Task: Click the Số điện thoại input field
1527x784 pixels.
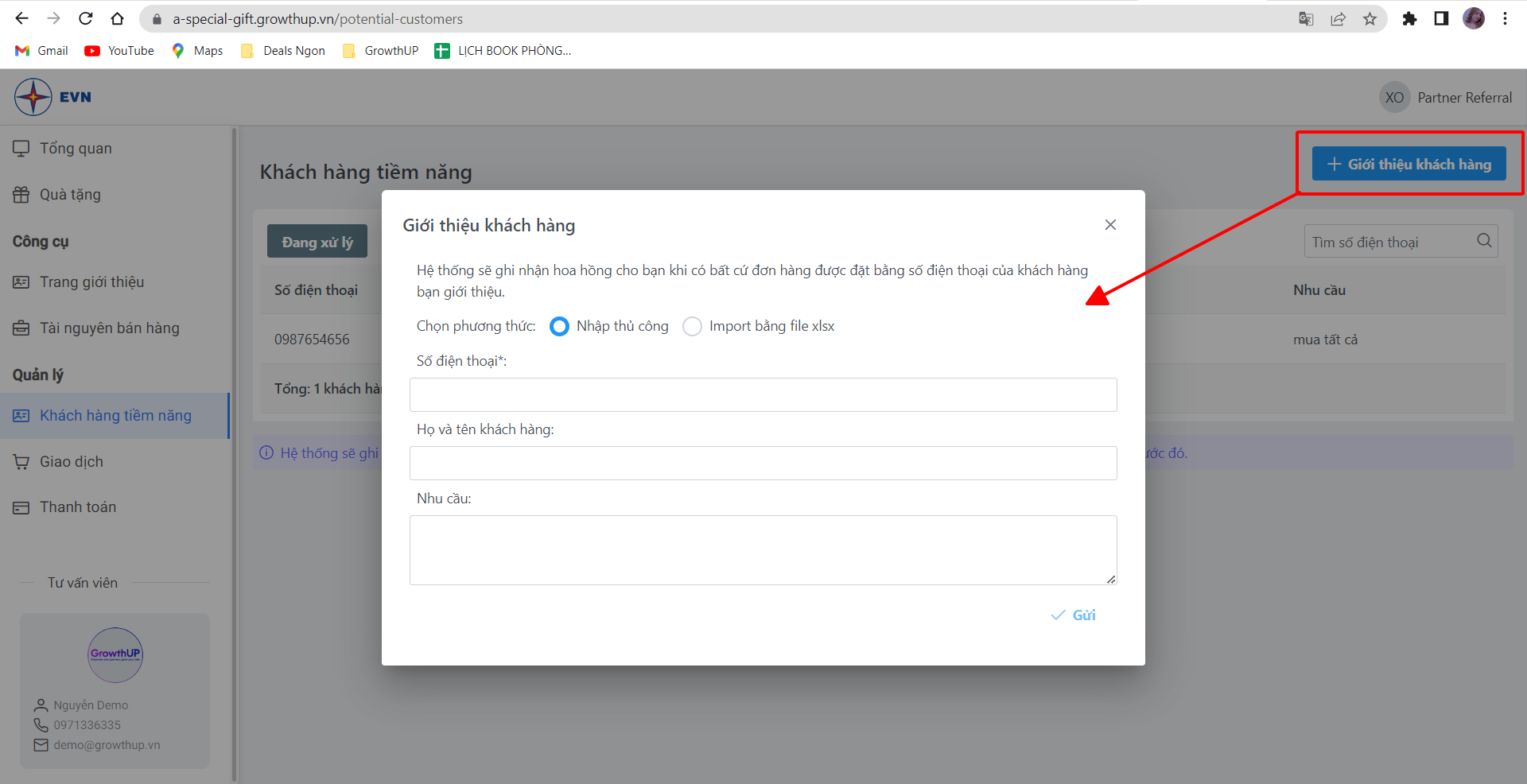Action: coord(763,395)
